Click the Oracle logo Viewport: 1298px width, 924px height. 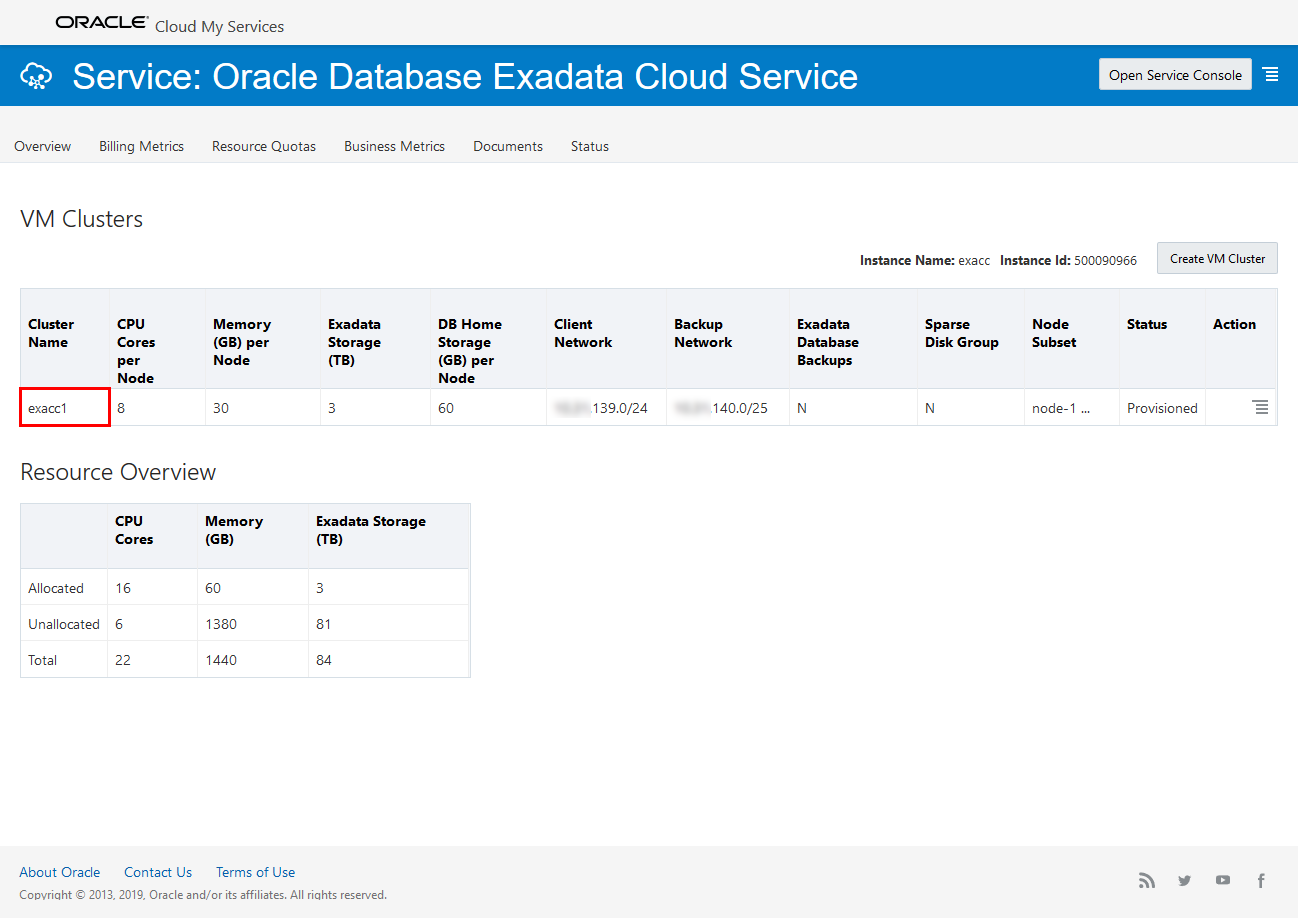click(x=102, y=22)
